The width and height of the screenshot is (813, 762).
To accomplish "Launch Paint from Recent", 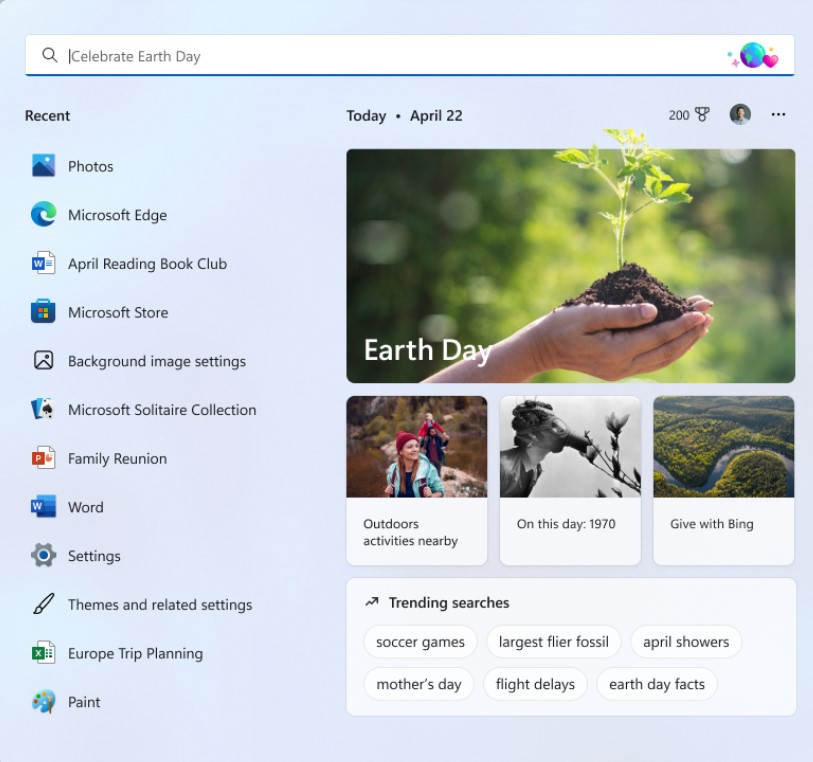I will coord(42,702).
